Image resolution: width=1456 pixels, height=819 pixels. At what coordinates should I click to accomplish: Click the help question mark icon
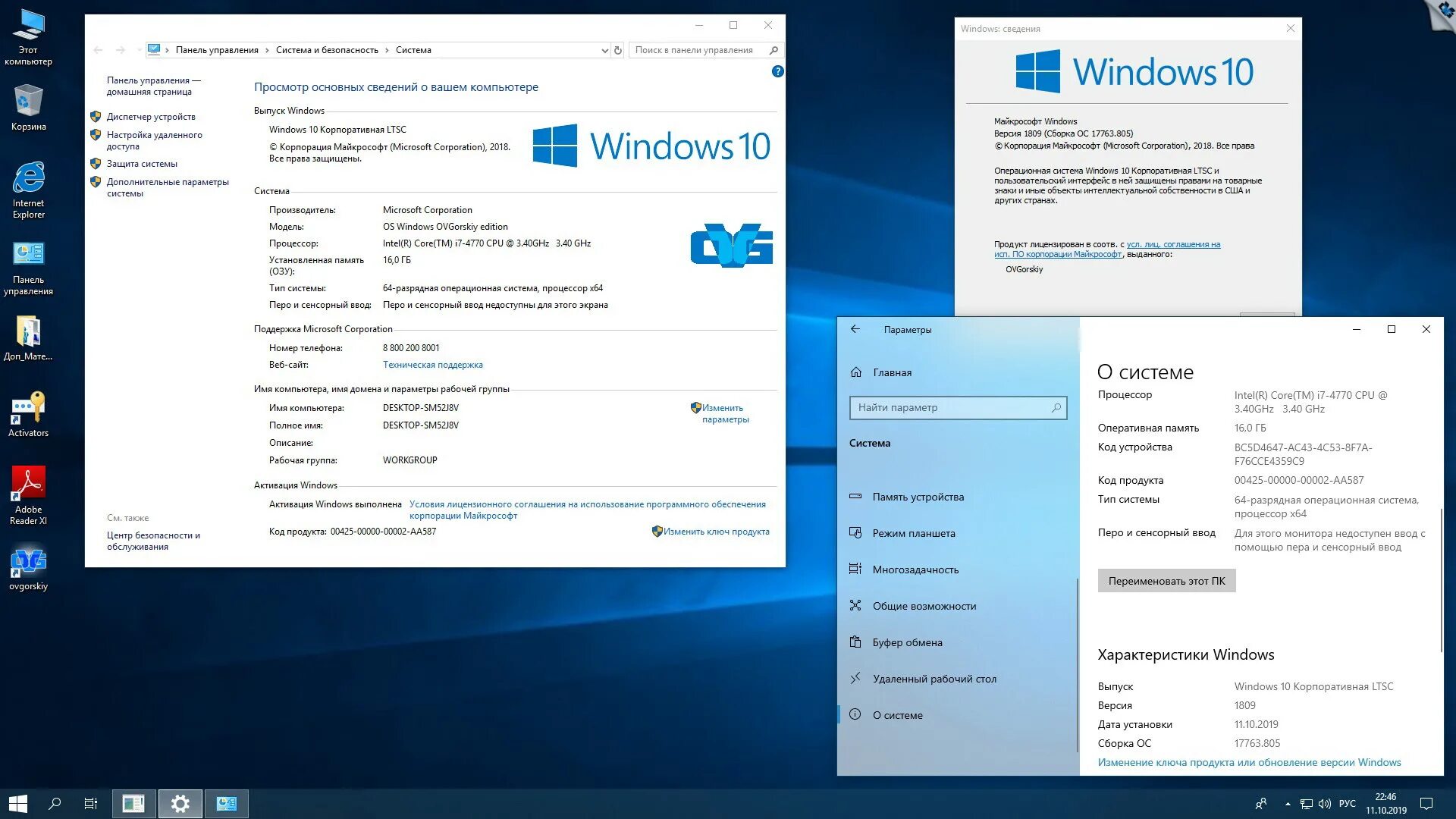pos(777,71)
